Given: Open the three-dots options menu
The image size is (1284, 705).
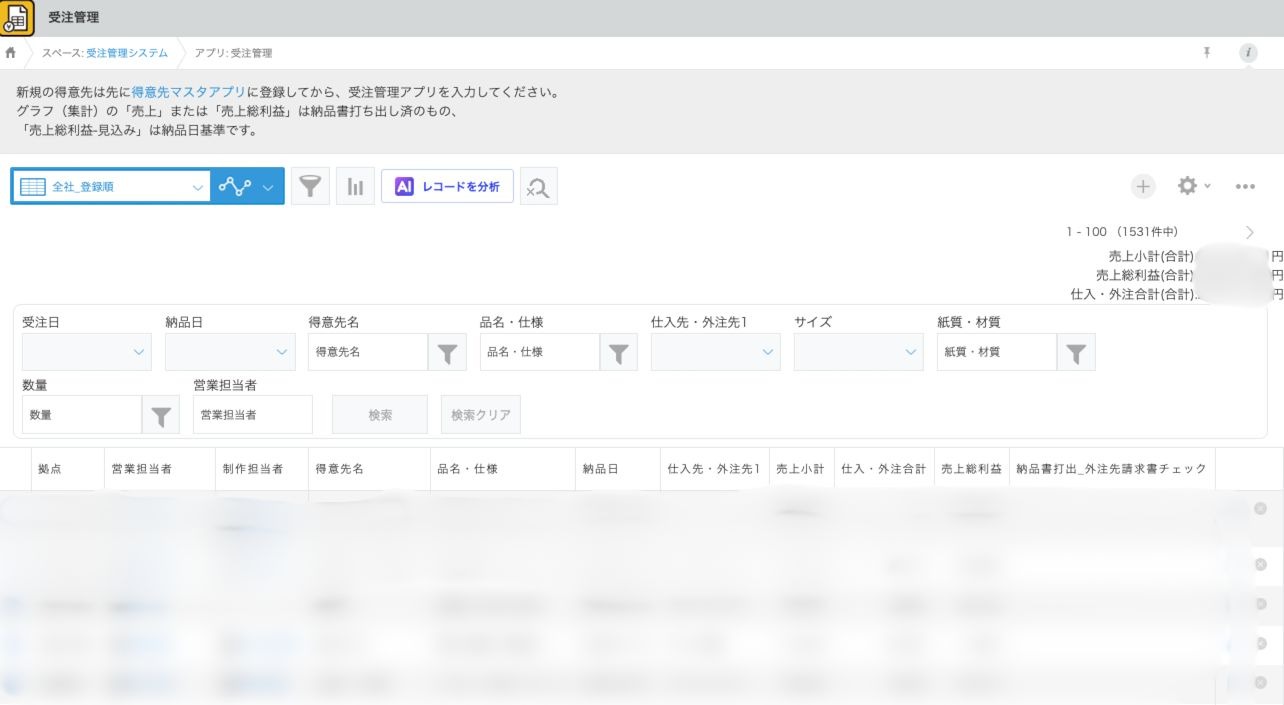Looking at the screenshot, I should tap(1245, 186).
